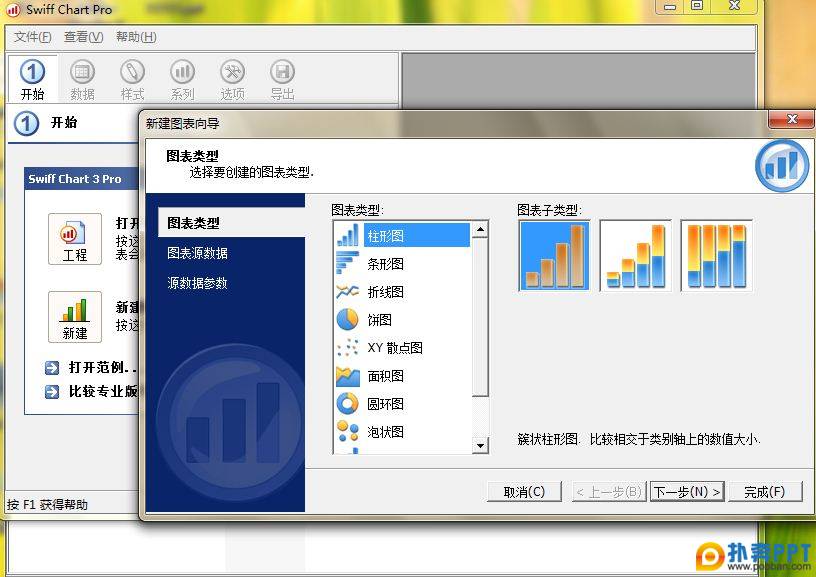Choose the 条形图 bar chart icon
Image resolution: width=816 pixels, height=577 pixels.
point(348,263)
